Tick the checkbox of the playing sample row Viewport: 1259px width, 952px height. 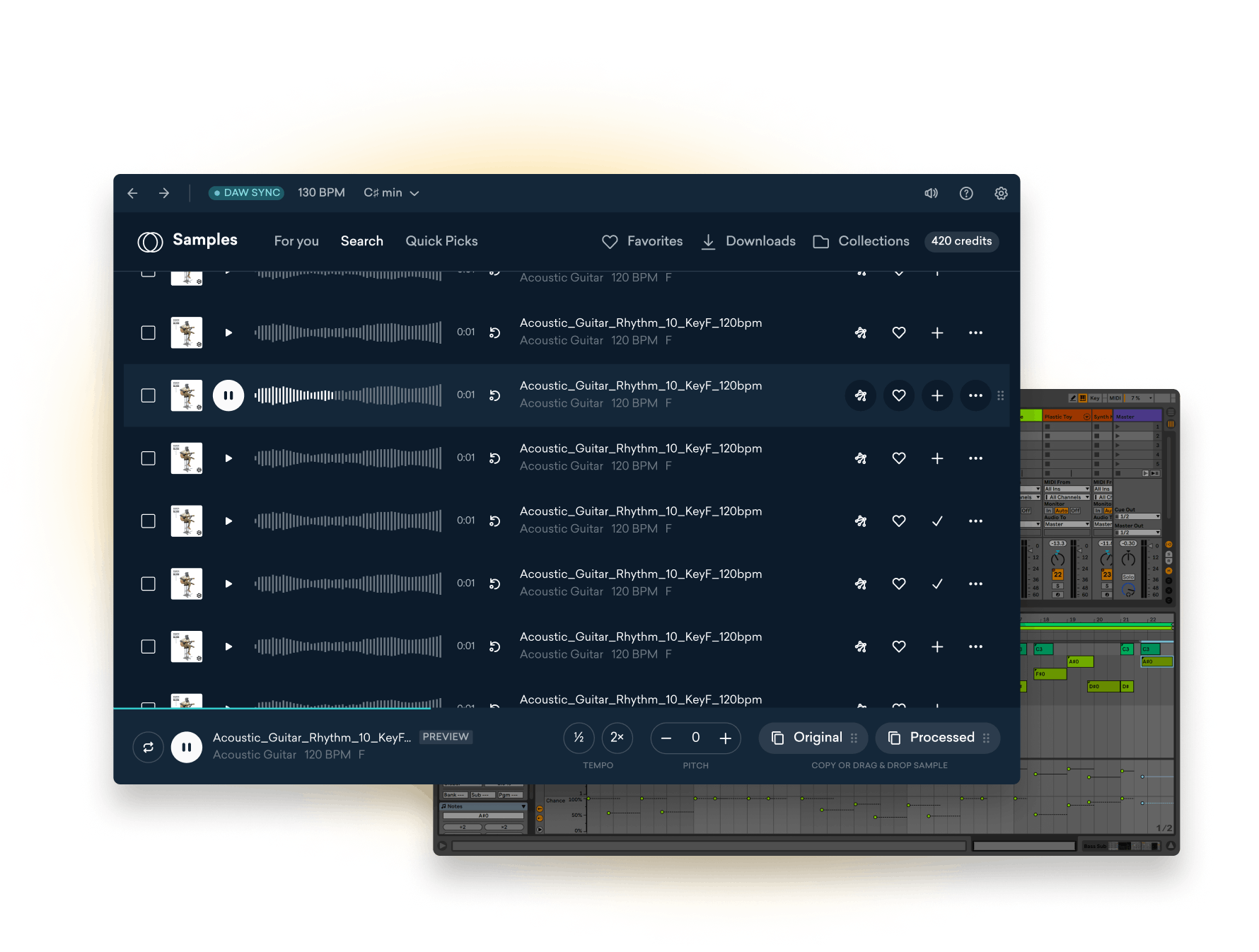tap(148, 395)
